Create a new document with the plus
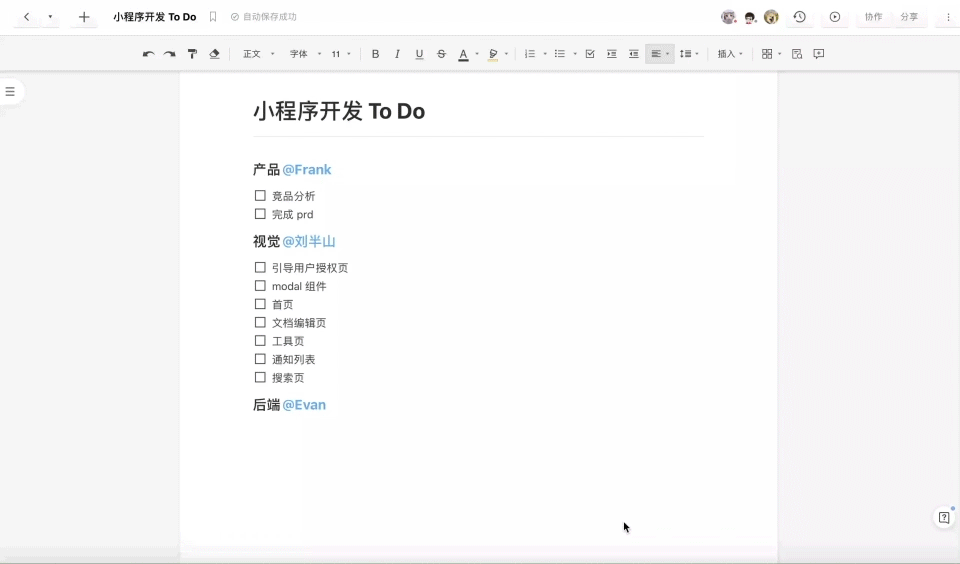960x564 pixels. click(x=84, y=17)
